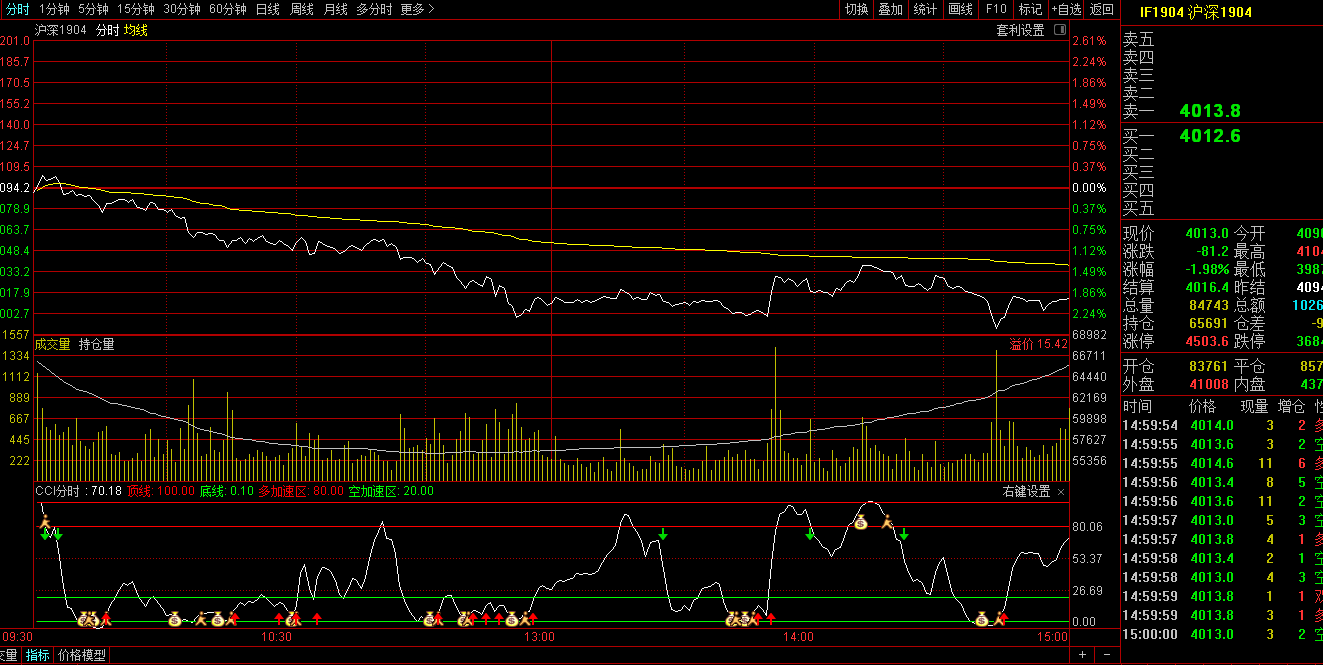Click the panel toggle icon beside 套利设置
The image size is (1323, 665).
(1058, 30)
